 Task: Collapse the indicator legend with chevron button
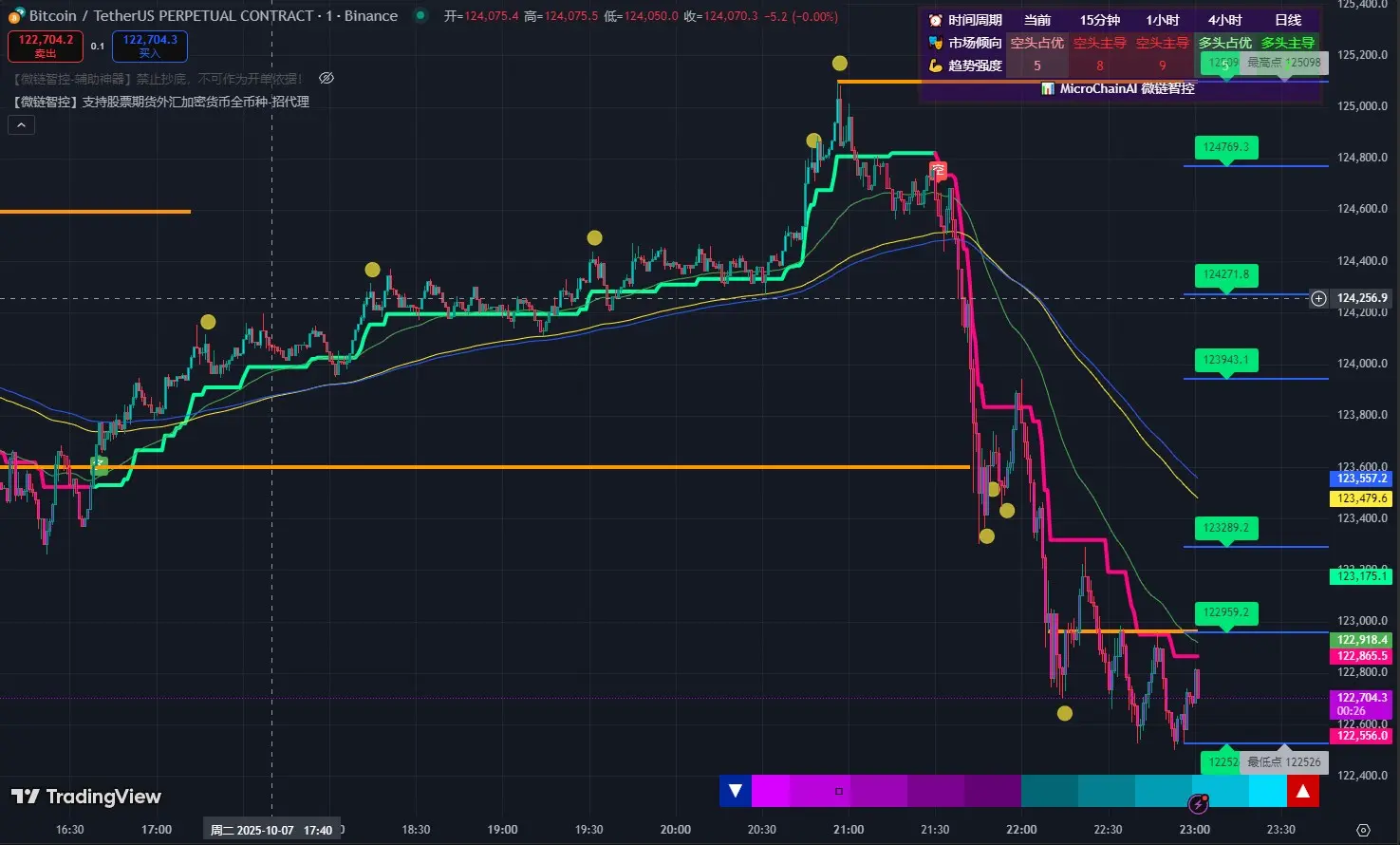point(22,124)
